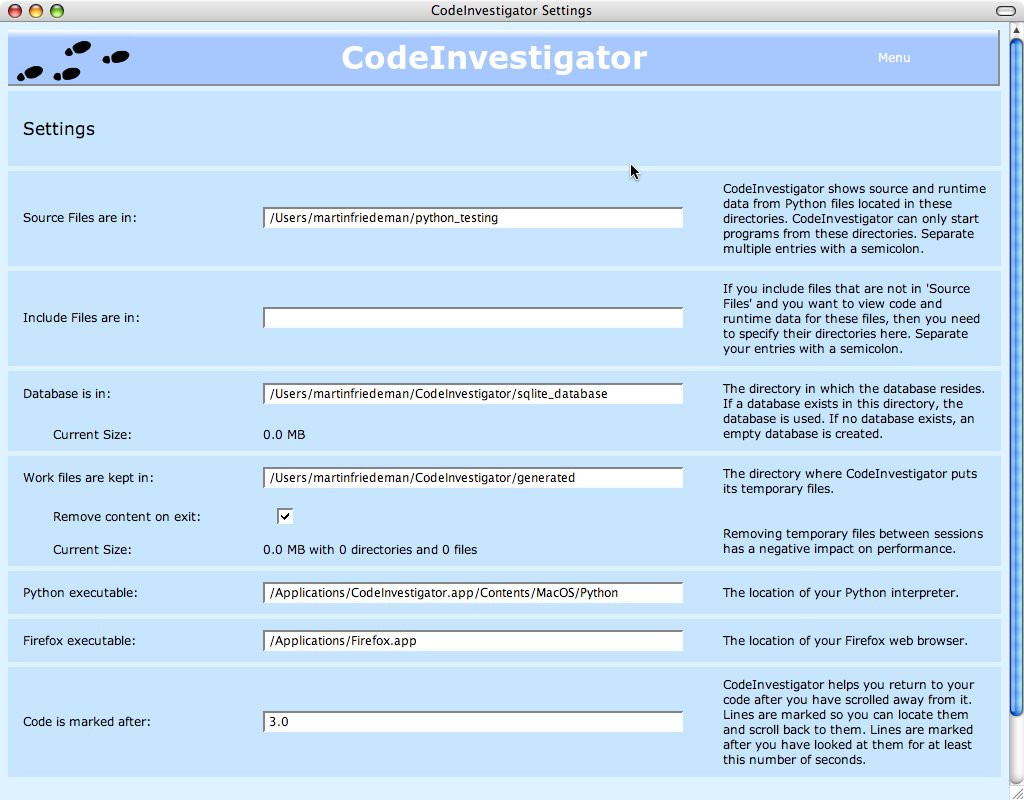1024x800 pixels.
Task: Click the yellow minimize window button
Action: (x=36, y=10)
